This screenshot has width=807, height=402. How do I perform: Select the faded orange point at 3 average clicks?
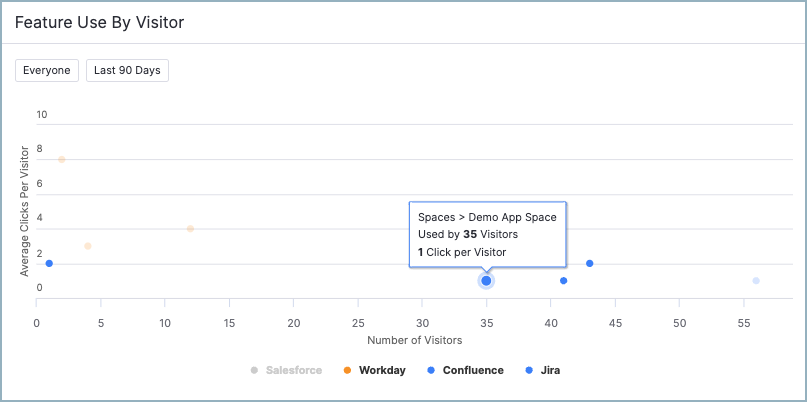[88, 246]
